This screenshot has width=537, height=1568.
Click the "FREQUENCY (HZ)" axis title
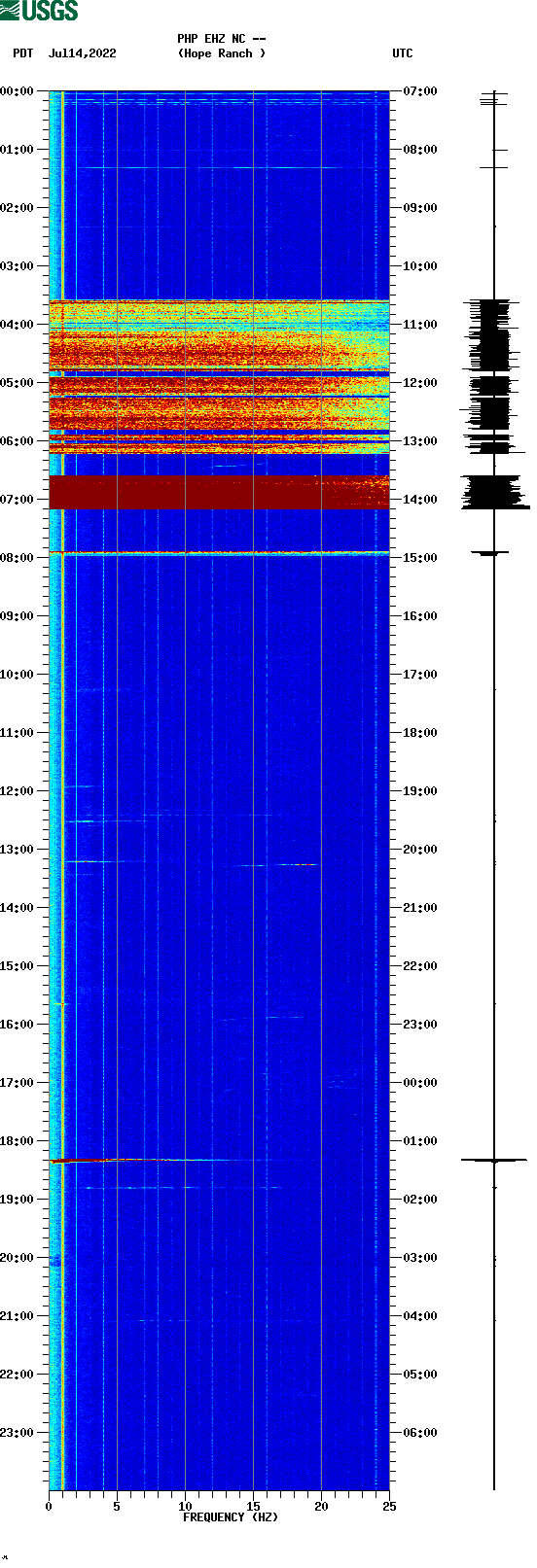click(231, 1517)
